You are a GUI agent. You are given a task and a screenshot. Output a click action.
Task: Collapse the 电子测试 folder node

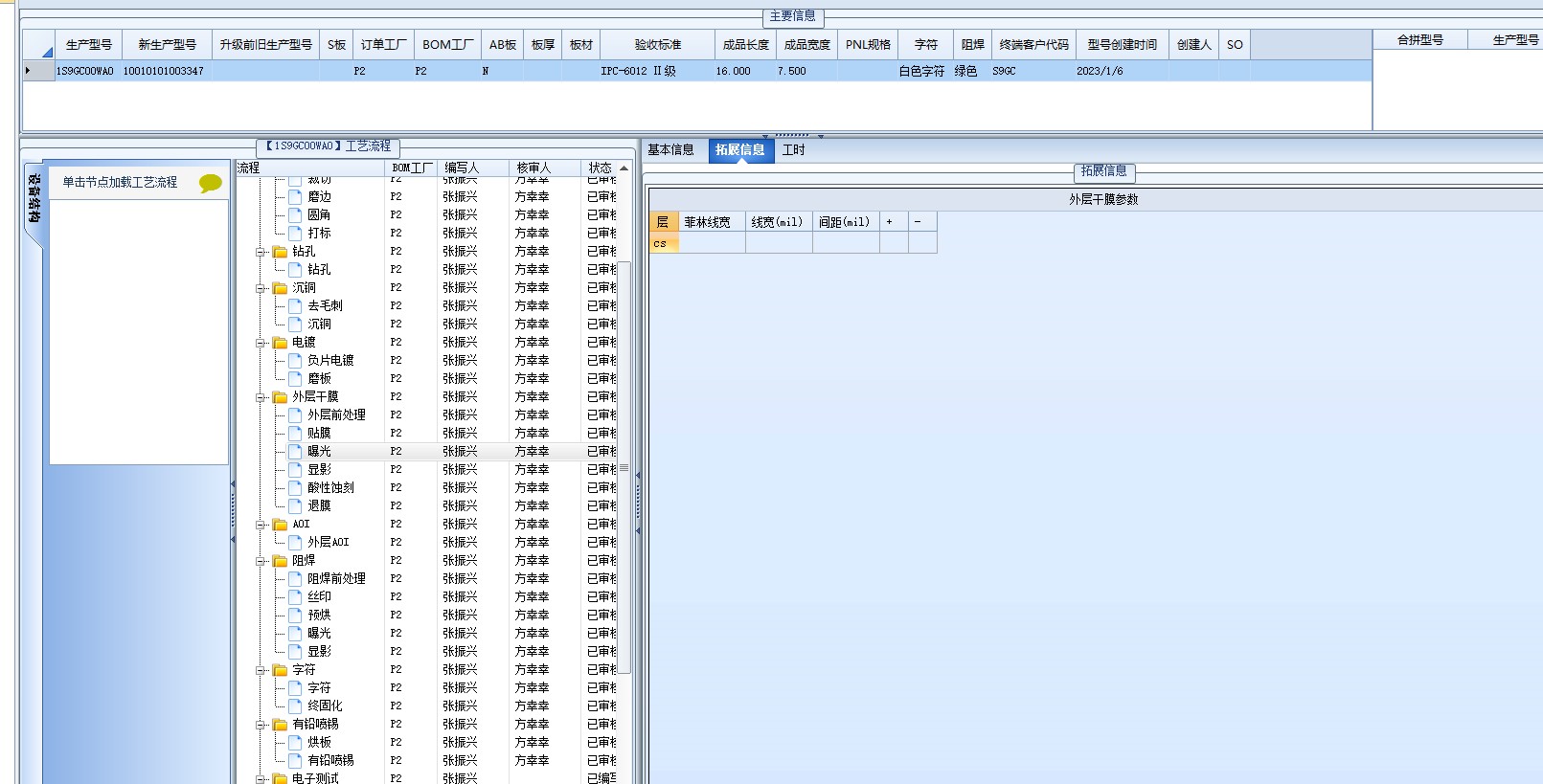tap(261, 779)
